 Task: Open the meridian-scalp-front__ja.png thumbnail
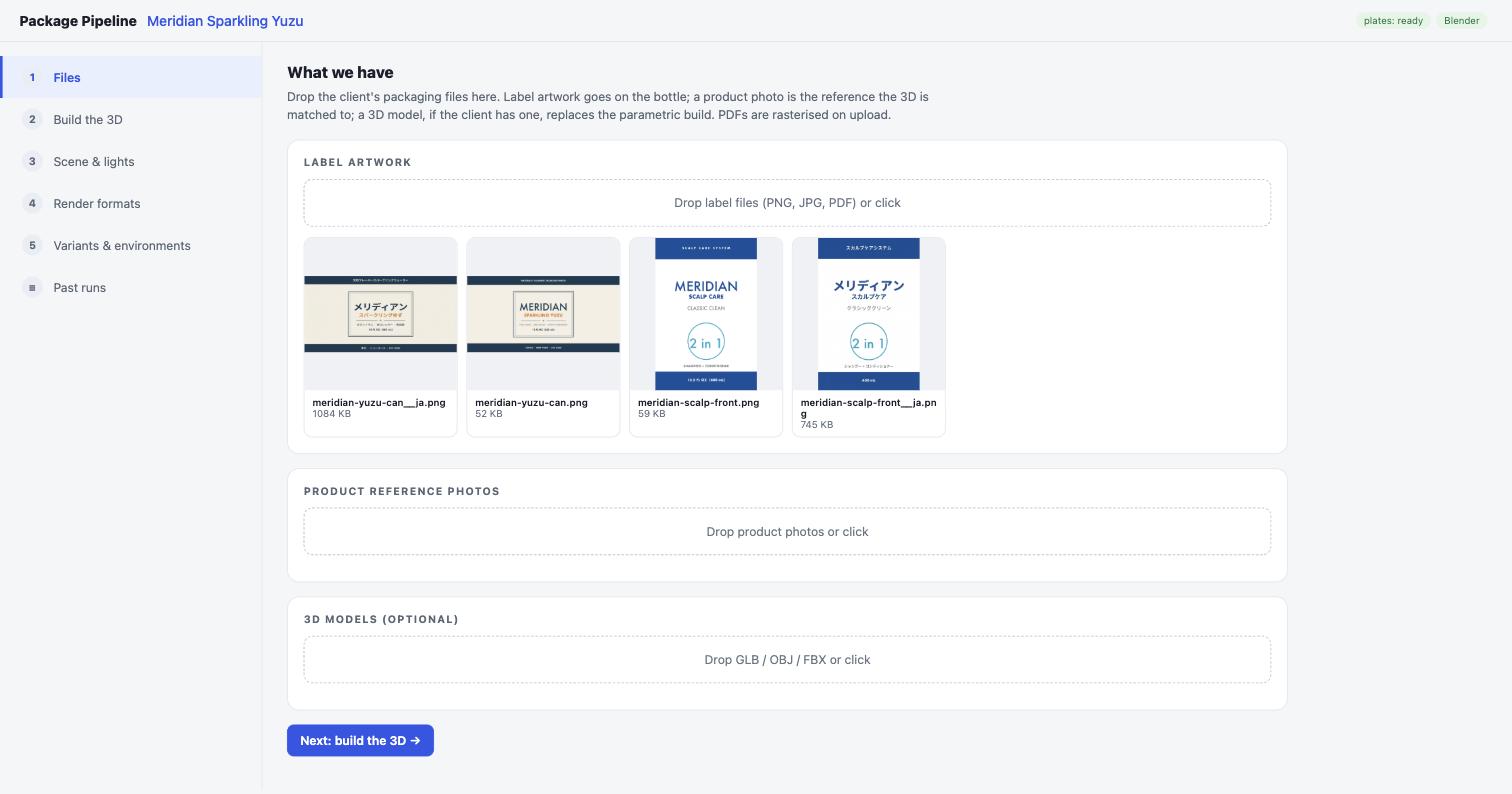tap(869, 314)
